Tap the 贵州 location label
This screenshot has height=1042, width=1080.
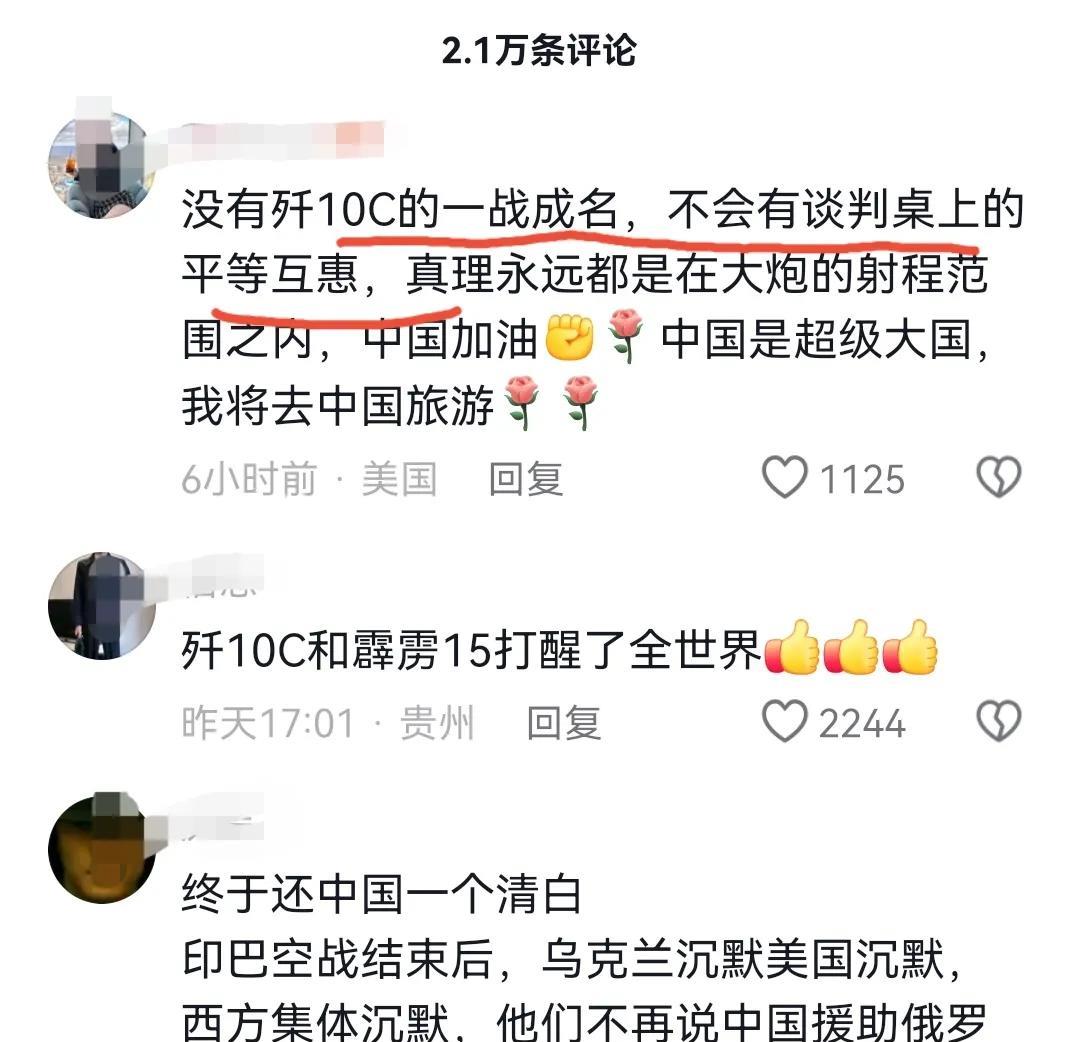point(437,723)
